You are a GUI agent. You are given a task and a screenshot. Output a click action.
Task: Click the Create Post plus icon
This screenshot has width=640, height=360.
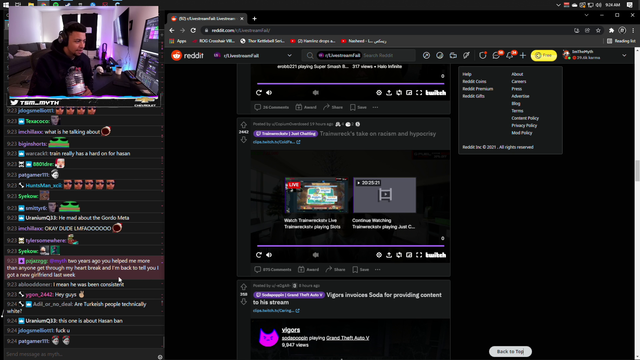click(x=523, y=56)
